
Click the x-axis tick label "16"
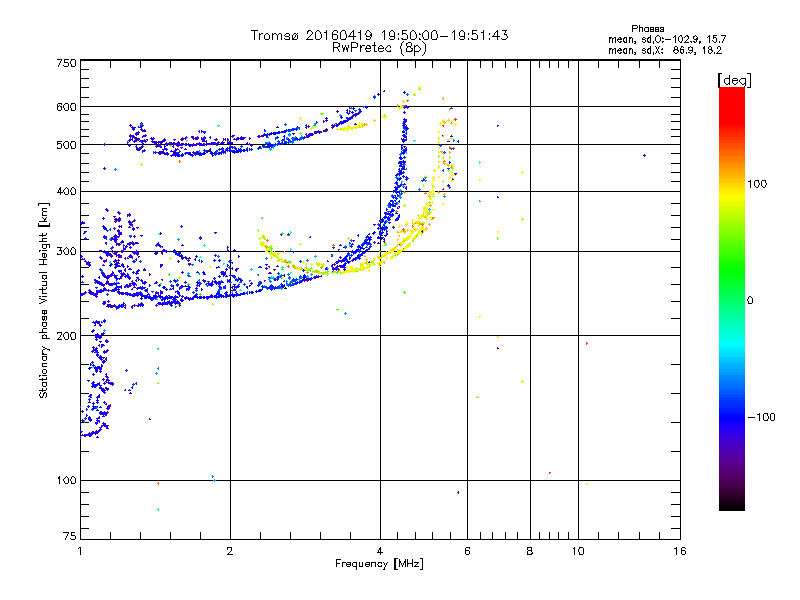(x=680, y=551)
